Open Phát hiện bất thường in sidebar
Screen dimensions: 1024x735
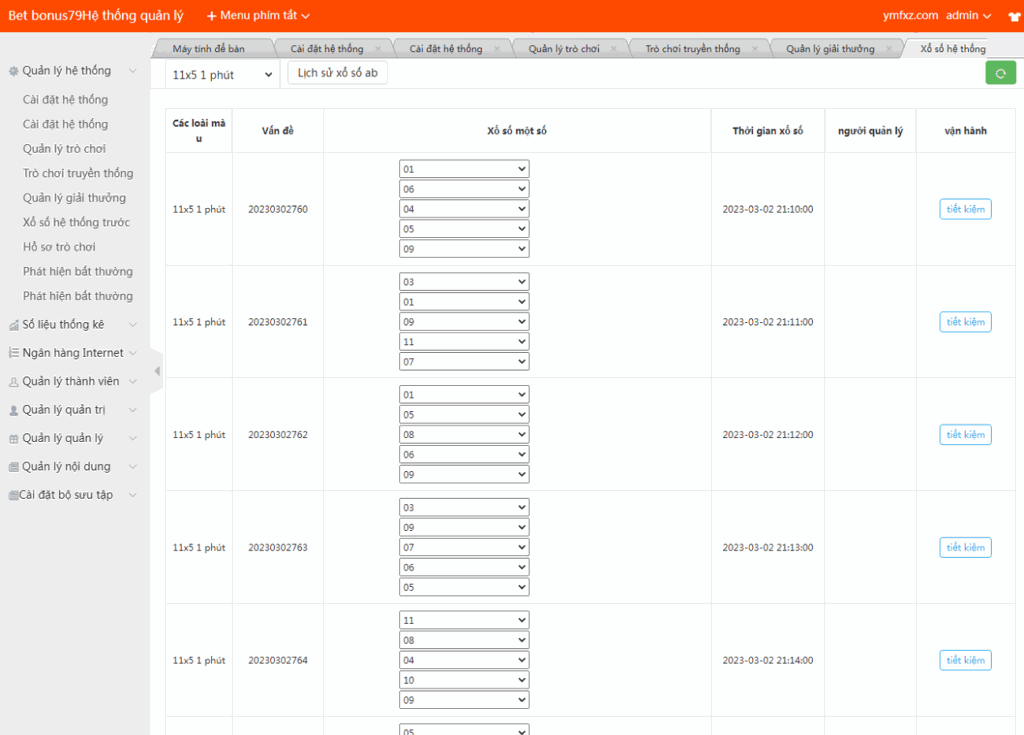point(78,272)
